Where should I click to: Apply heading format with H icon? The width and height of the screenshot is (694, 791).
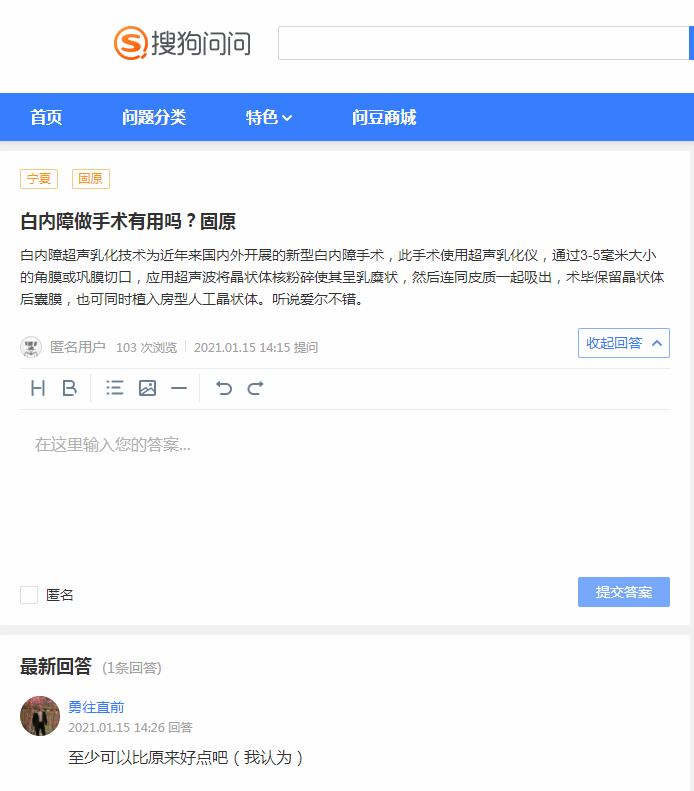38,388
